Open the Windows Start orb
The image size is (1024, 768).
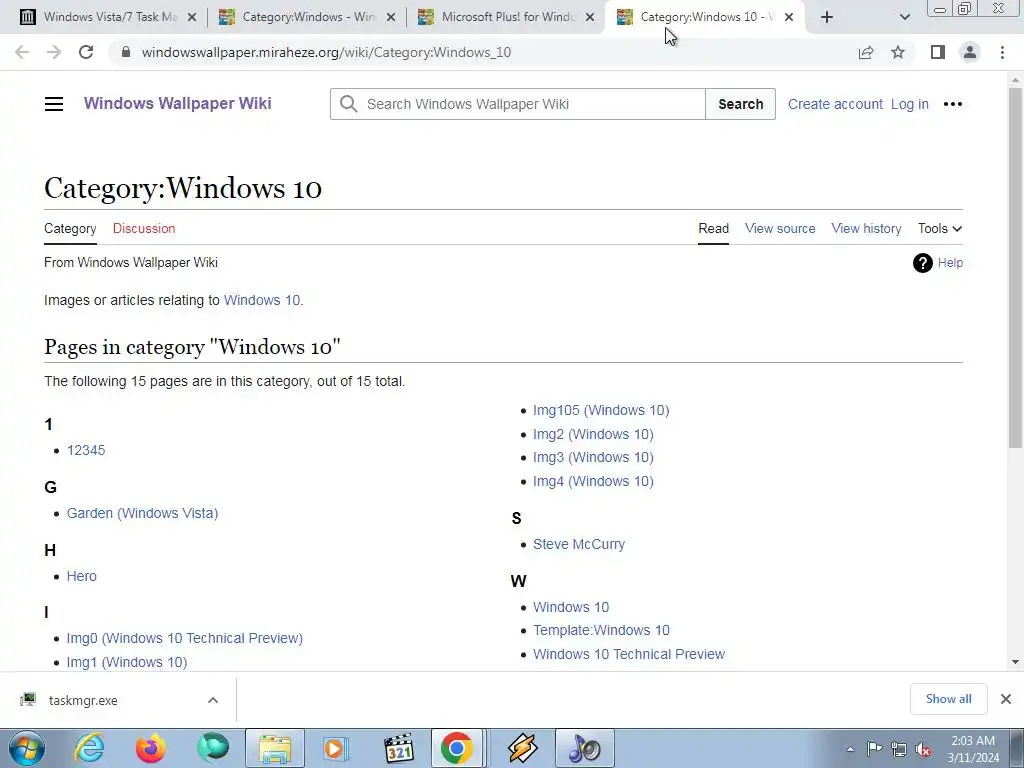[26, 748]
